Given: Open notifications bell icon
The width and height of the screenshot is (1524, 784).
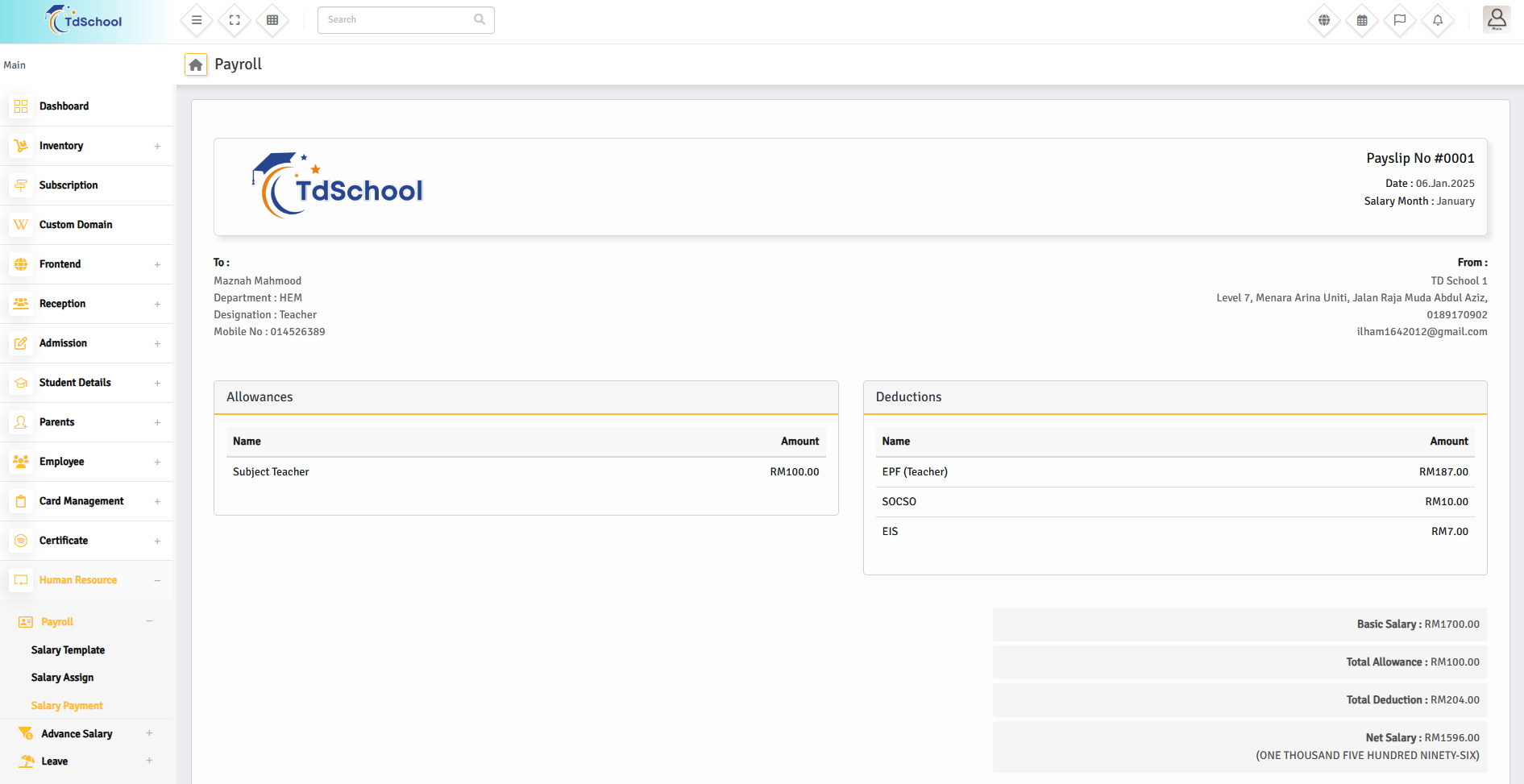Looking at the screenshot, I should (x=1438, y=20).
